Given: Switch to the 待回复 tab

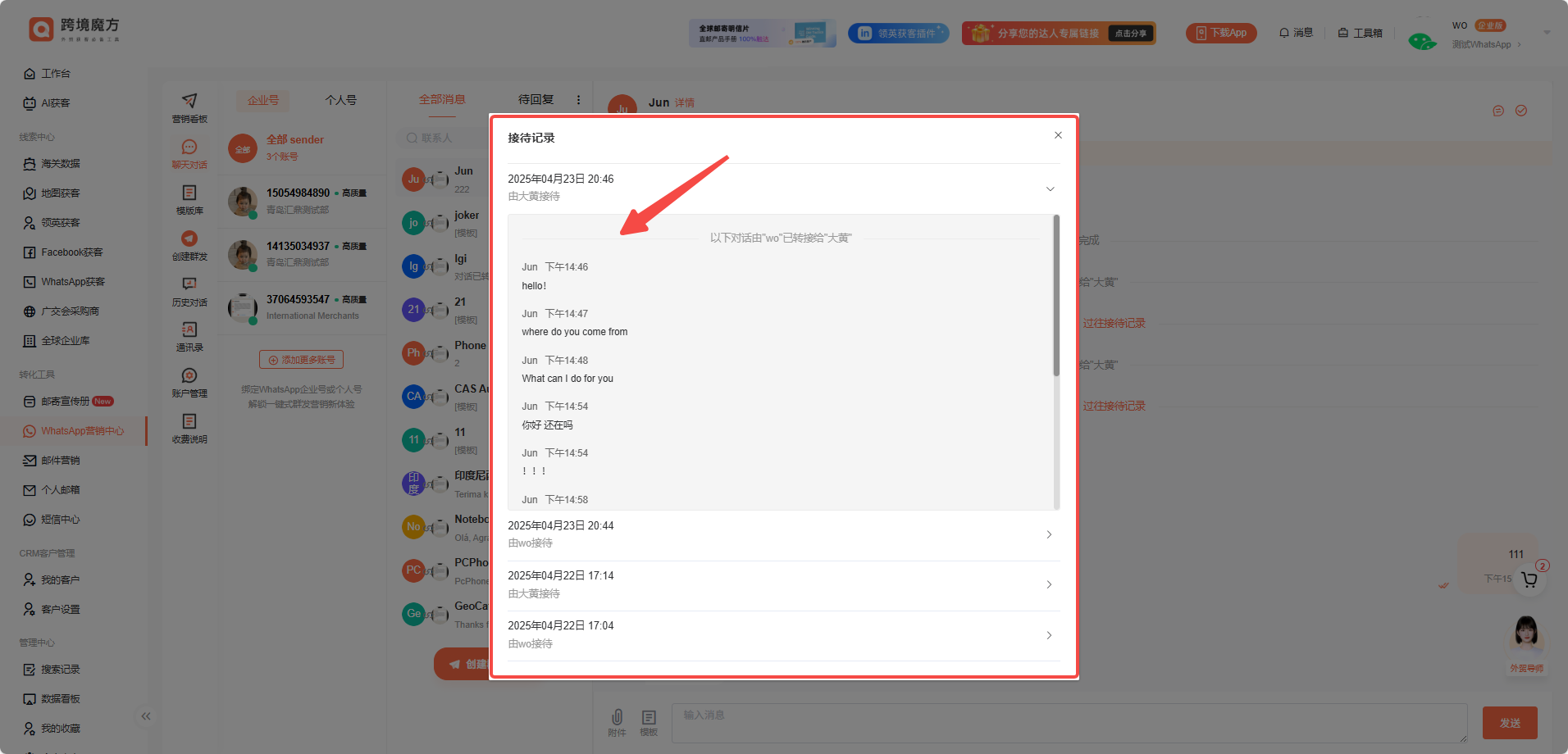Looking at the screenshot, I should (536, 99).
